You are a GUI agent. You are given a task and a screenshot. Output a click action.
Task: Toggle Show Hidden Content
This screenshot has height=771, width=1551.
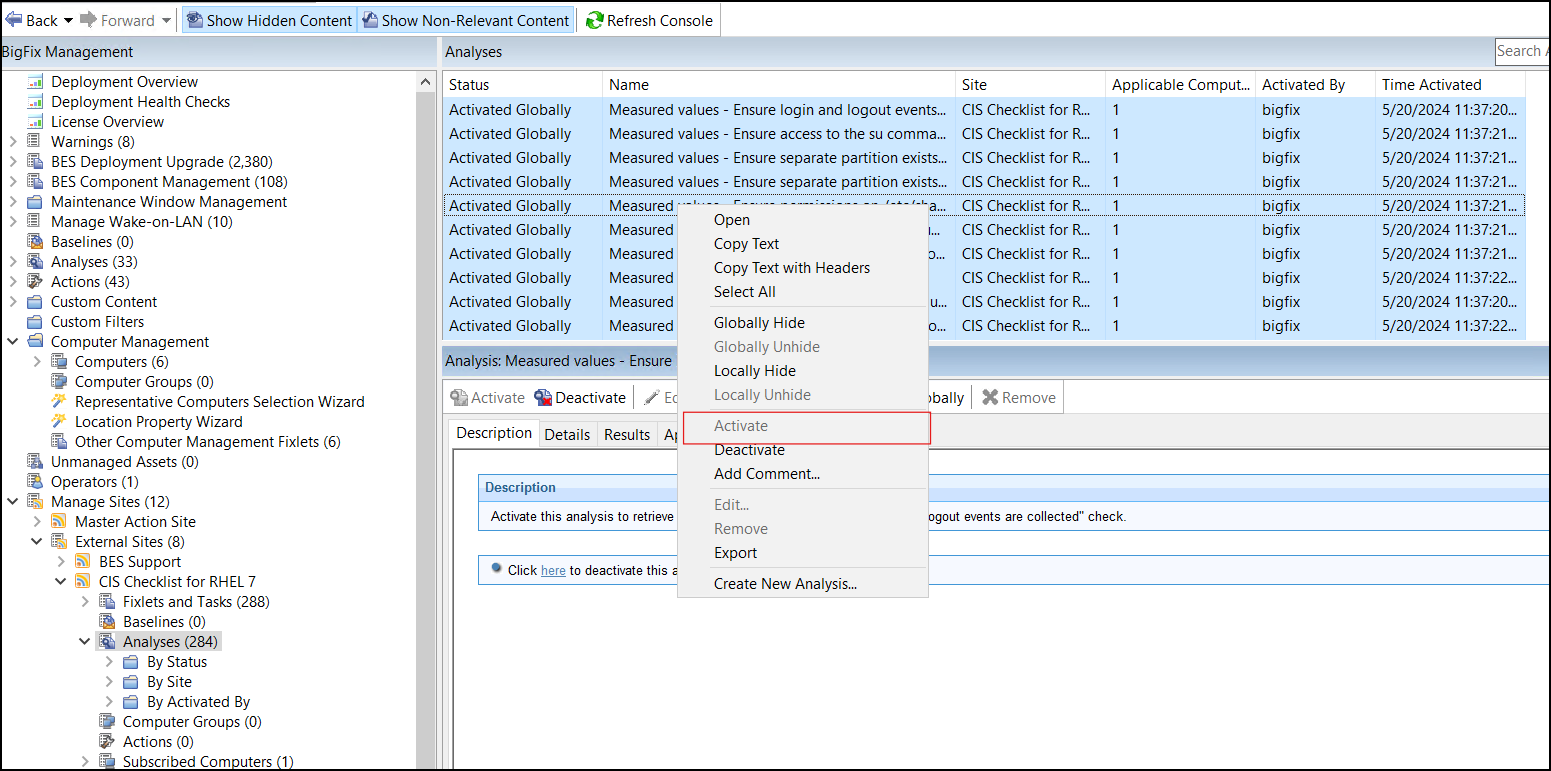click(x=269, y=20)
